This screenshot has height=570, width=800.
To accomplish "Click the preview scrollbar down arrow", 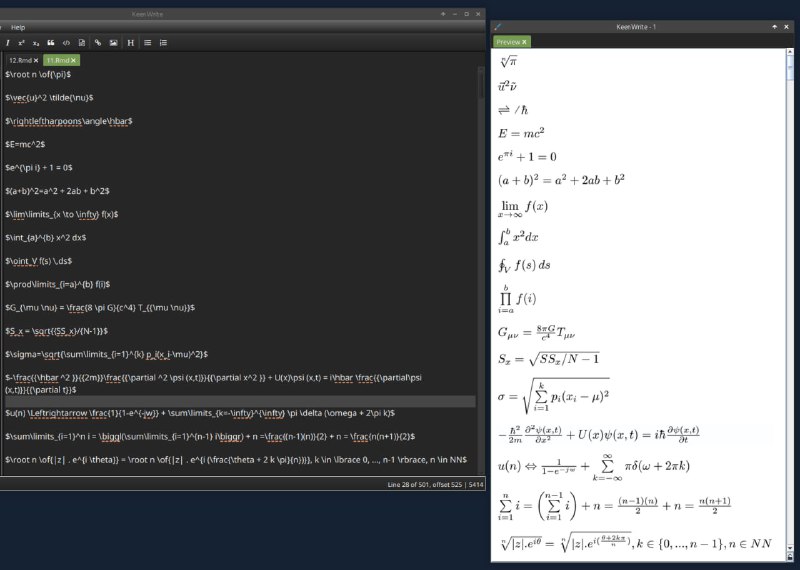I will 790,549.
